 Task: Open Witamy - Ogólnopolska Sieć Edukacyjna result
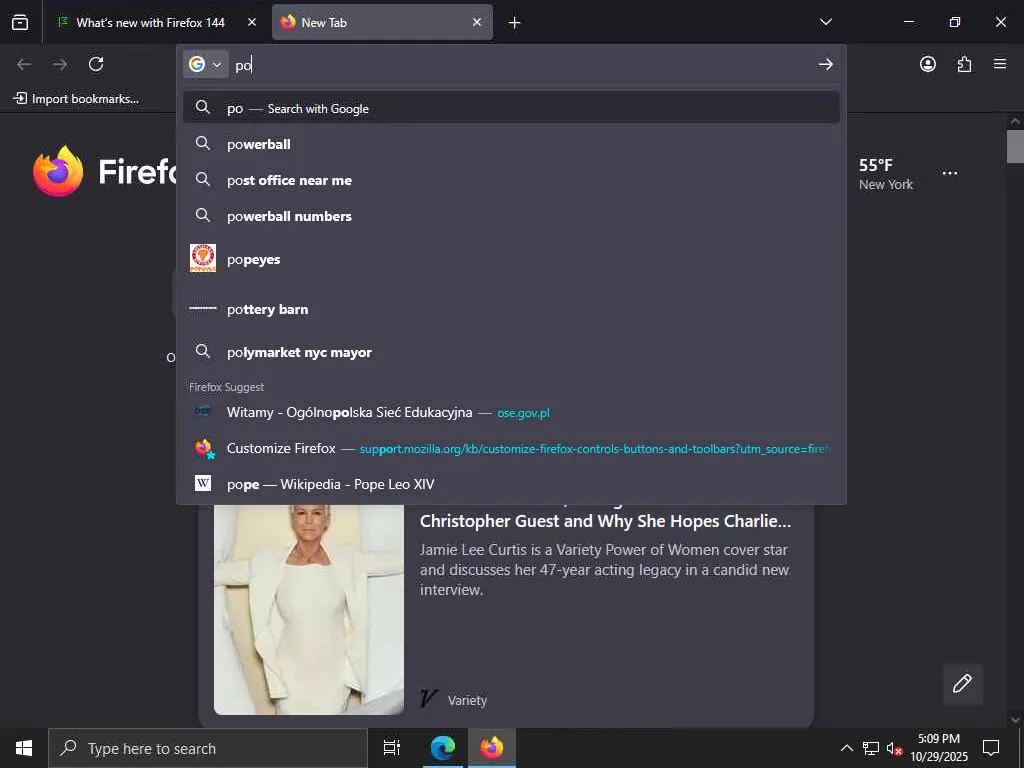511,412
